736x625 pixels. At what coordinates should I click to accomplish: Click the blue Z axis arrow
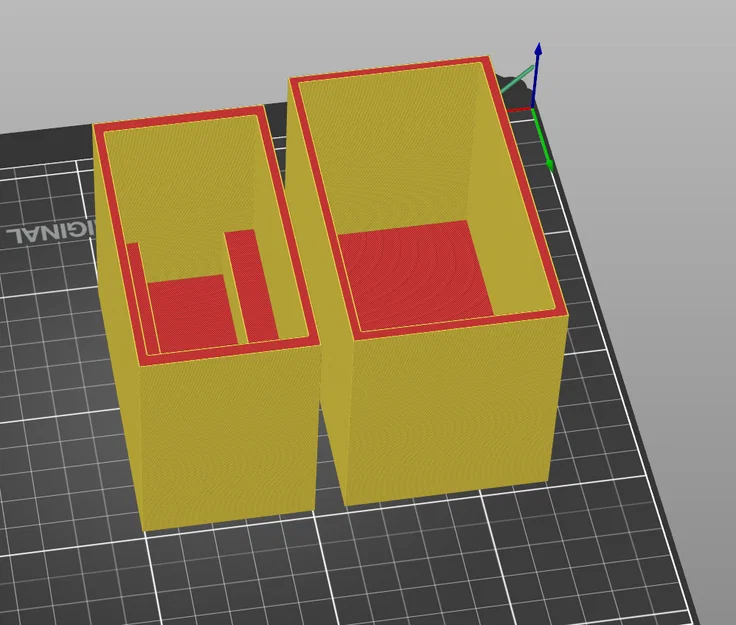pyautogui.click(x=537, y=75)
